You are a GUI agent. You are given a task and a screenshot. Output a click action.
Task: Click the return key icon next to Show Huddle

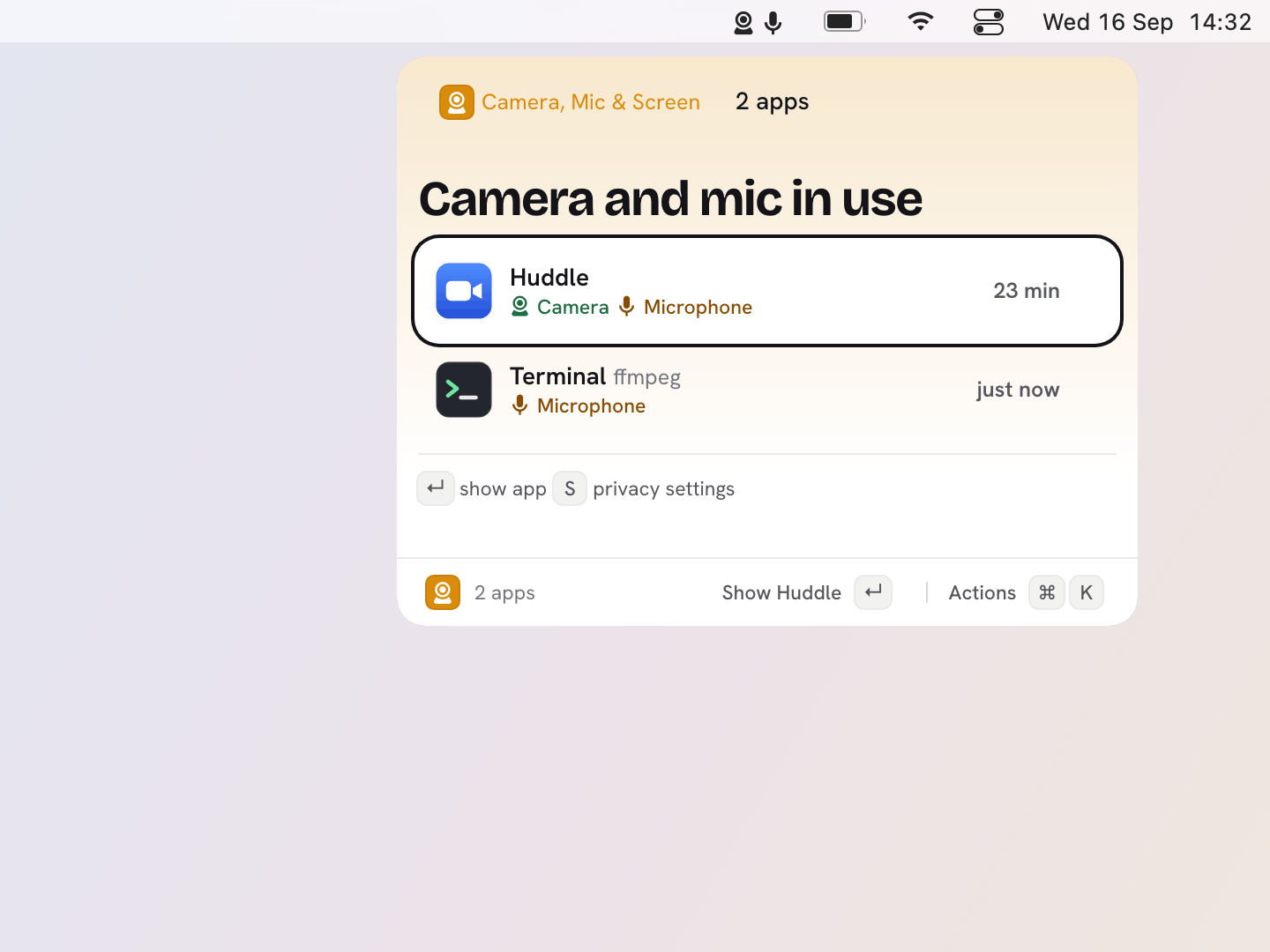(x=873, y=592)
